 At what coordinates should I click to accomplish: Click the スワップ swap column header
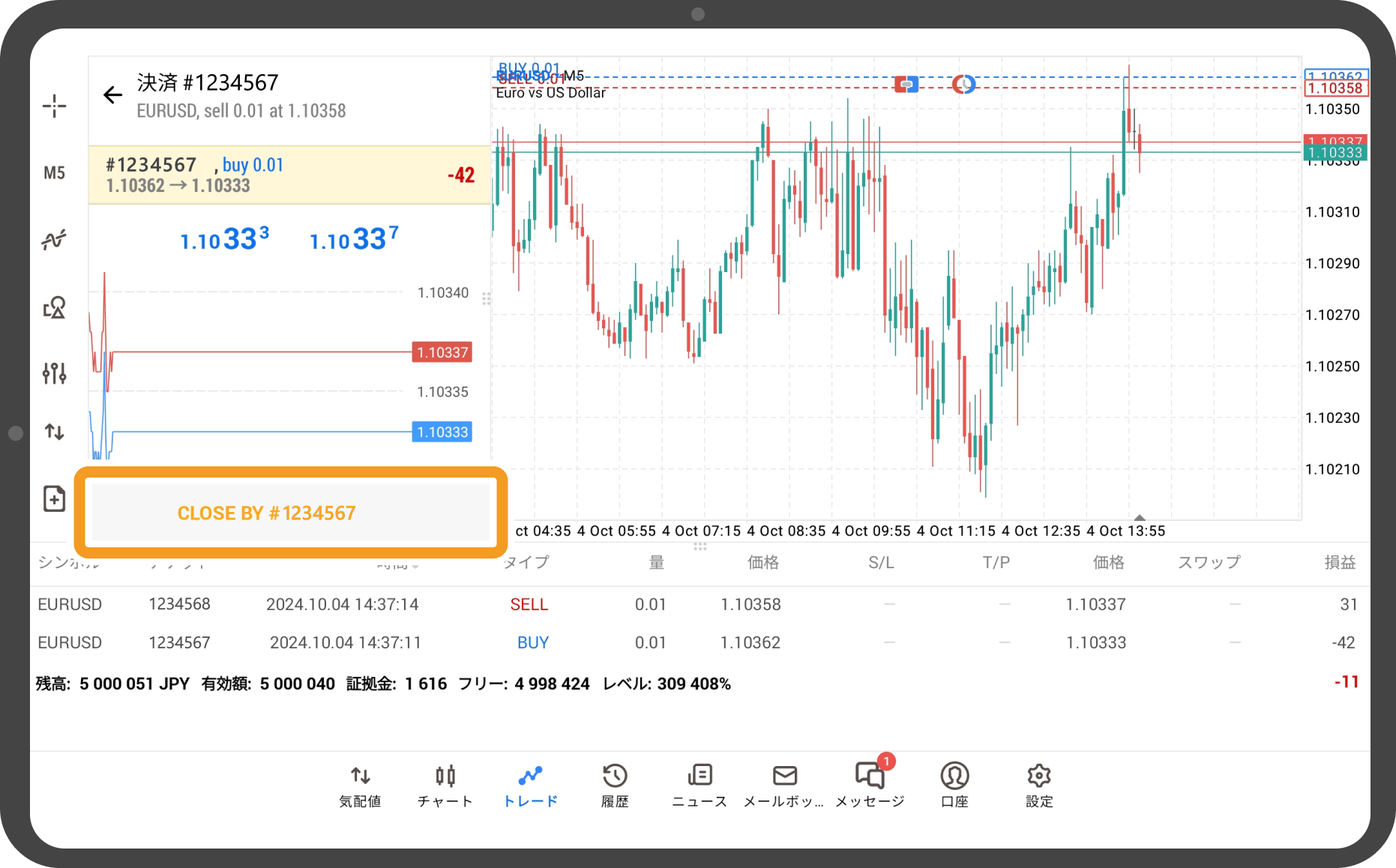(1209, 562)
